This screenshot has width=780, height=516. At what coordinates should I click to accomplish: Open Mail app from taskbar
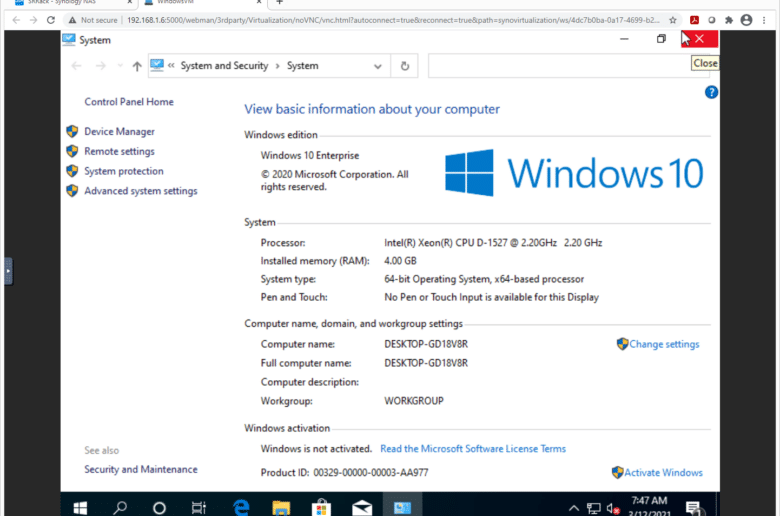pyautogui.click(x=362, y=508)
